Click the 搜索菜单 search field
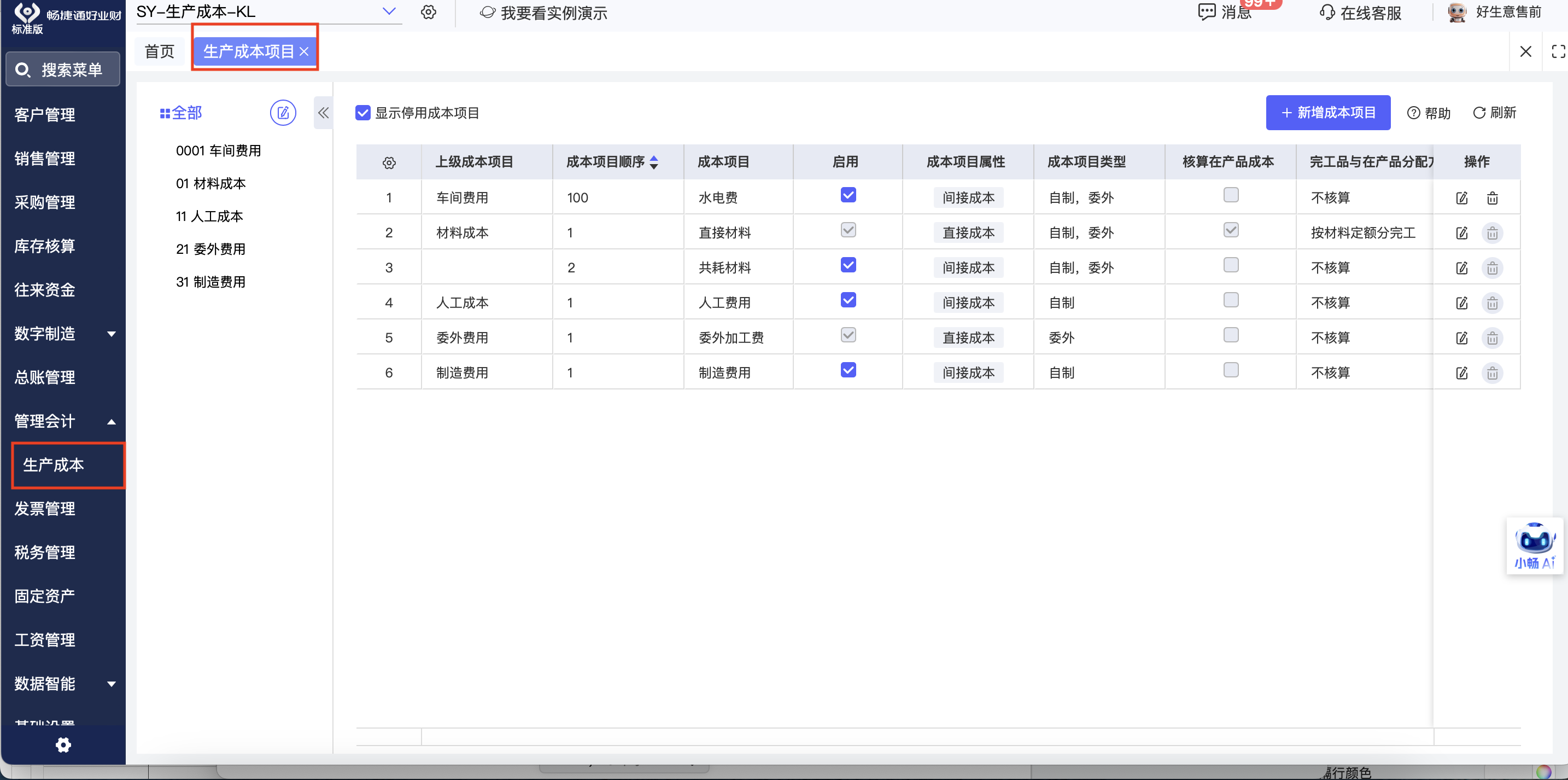Viewport: 1568px width, 780px height. 63,70
